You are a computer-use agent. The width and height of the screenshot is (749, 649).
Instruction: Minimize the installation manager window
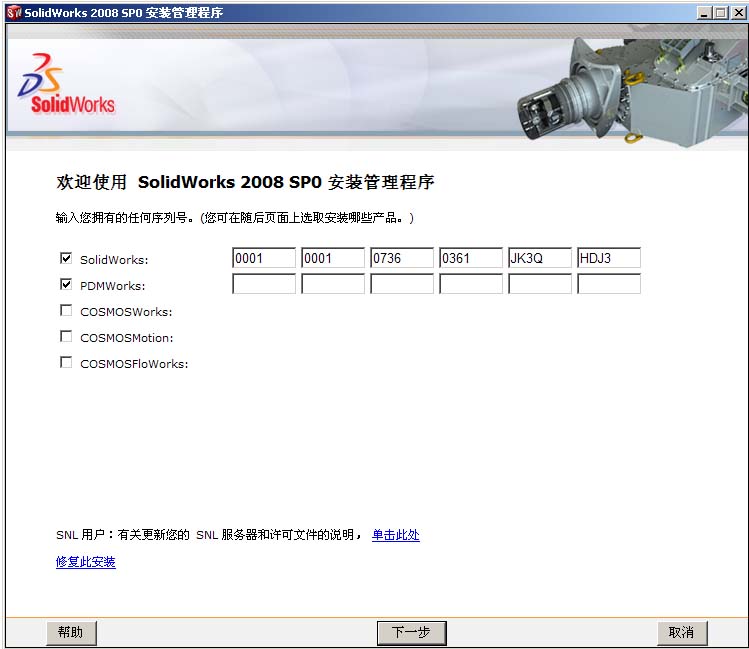(x=704, y=13)
